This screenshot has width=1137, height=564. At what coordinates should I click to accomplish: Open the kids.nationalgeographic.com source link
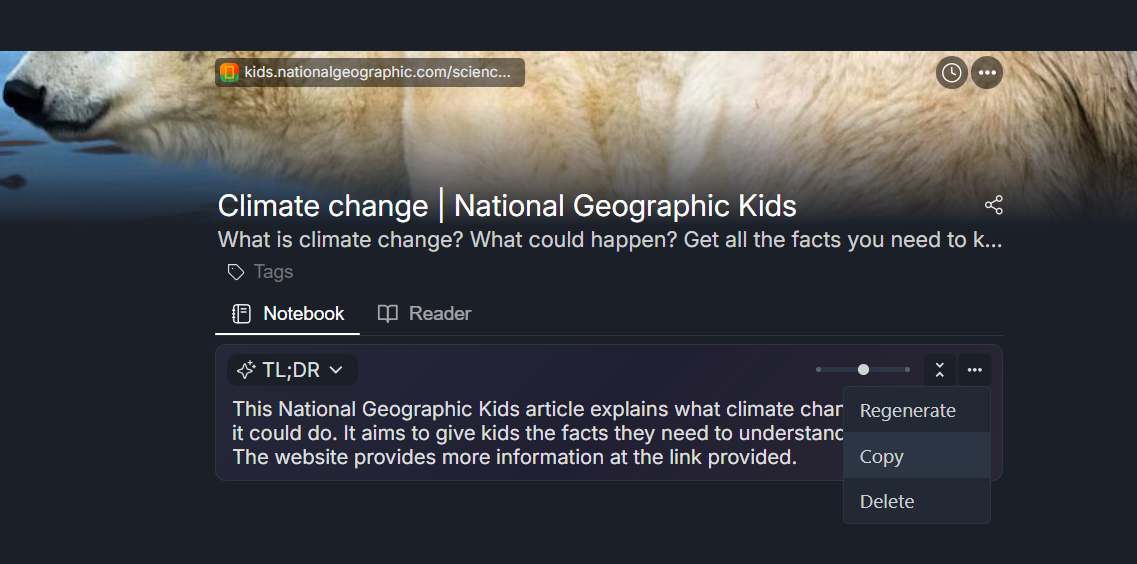coord(378,73)
